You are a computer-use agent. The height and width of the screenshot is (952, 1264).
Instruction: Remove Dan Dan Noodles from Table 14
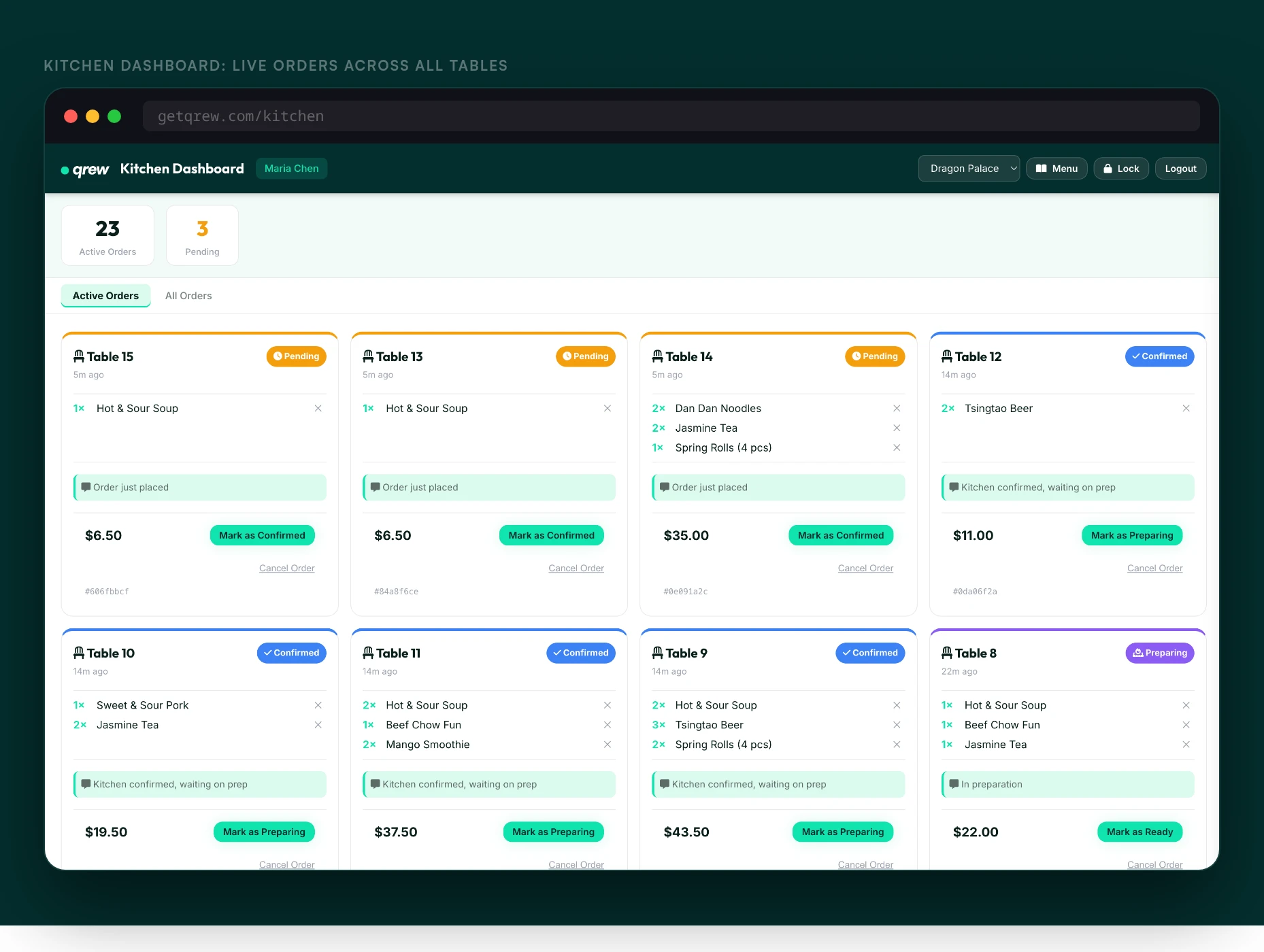tap(897, 408)
